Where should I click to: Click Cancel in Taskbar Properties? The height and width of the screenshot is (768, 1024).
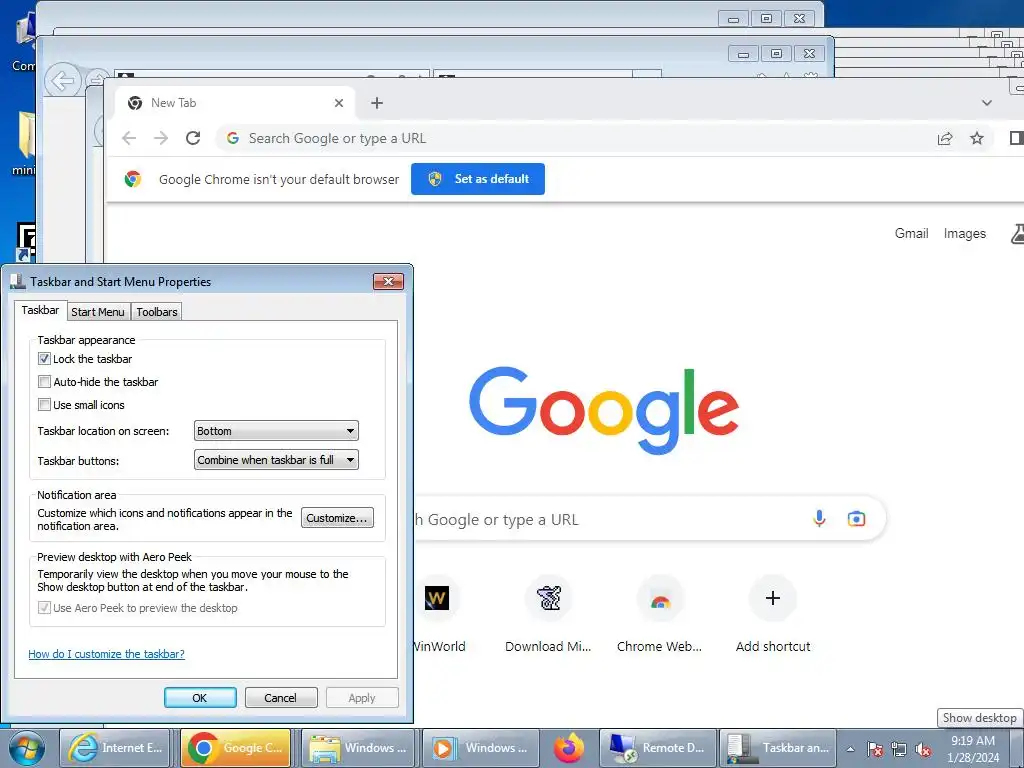[281, 697]
